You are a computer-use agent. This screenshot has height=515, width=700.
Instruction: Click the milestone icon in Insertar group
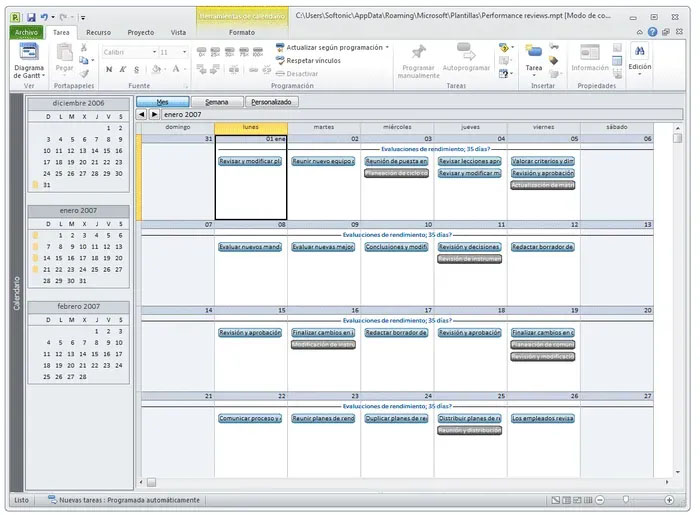click(554, 60)
